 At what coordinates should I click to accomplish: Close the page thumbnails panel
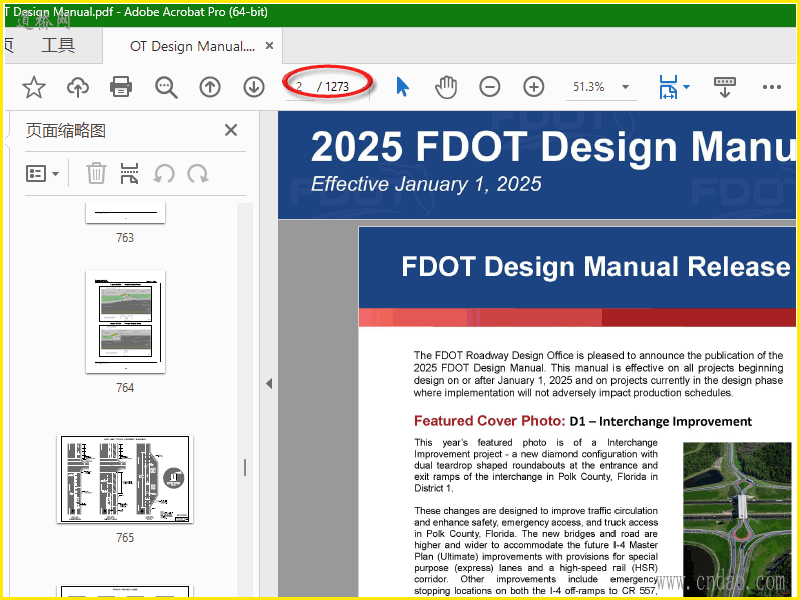[x=231, y=130]
